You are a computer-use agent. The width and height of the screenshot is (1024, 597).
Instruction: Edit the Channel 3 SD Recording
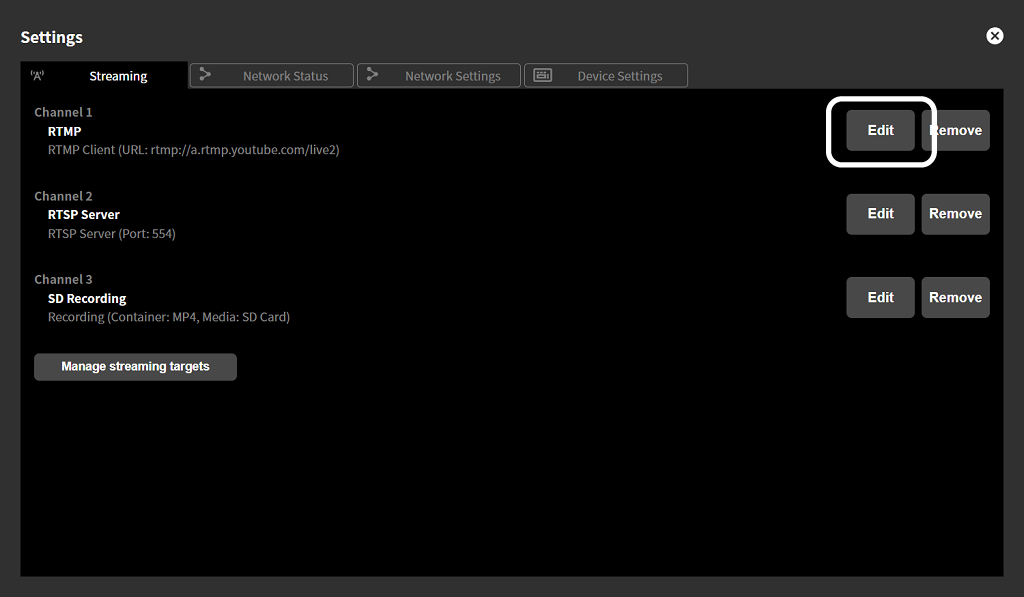click(x=880, y=297)
